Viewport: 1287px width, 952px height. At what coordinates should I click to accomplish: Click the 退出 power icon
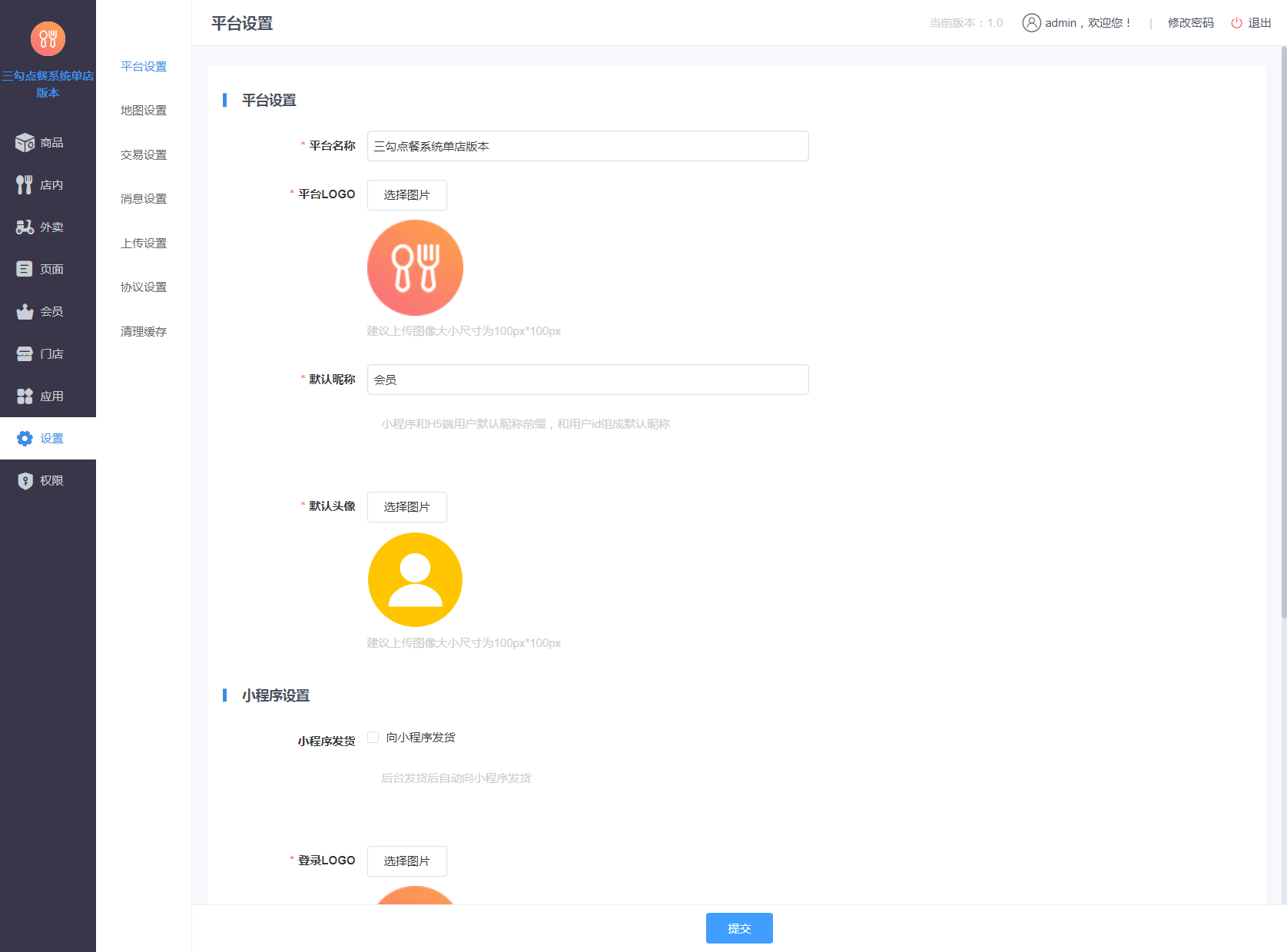[x=1236, y=23]
